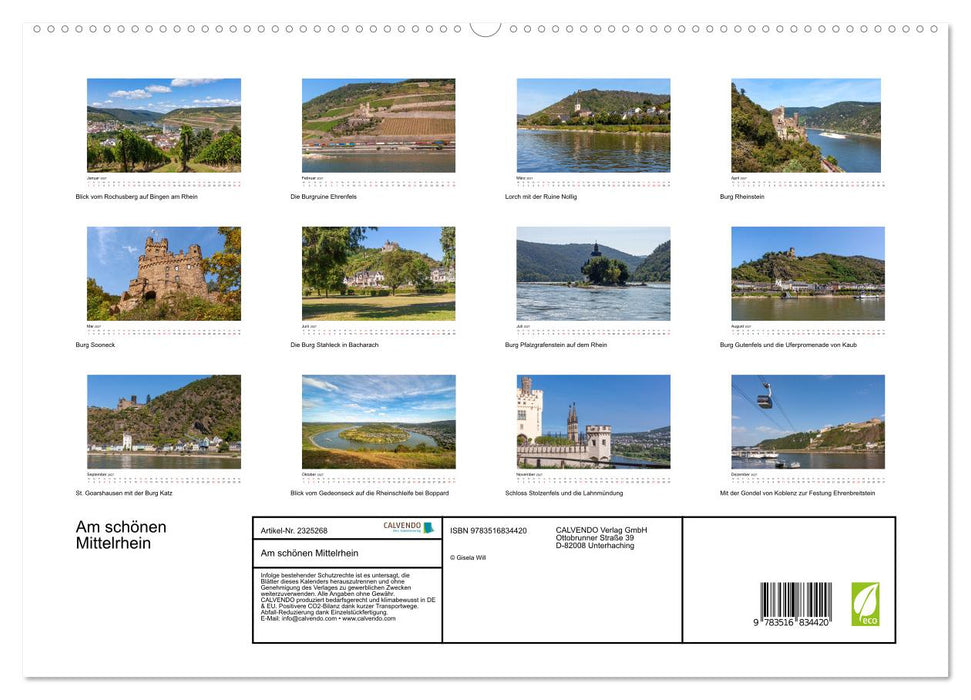Click the large title 'Am schönen Mittelrhein'

tap(121, 535)
